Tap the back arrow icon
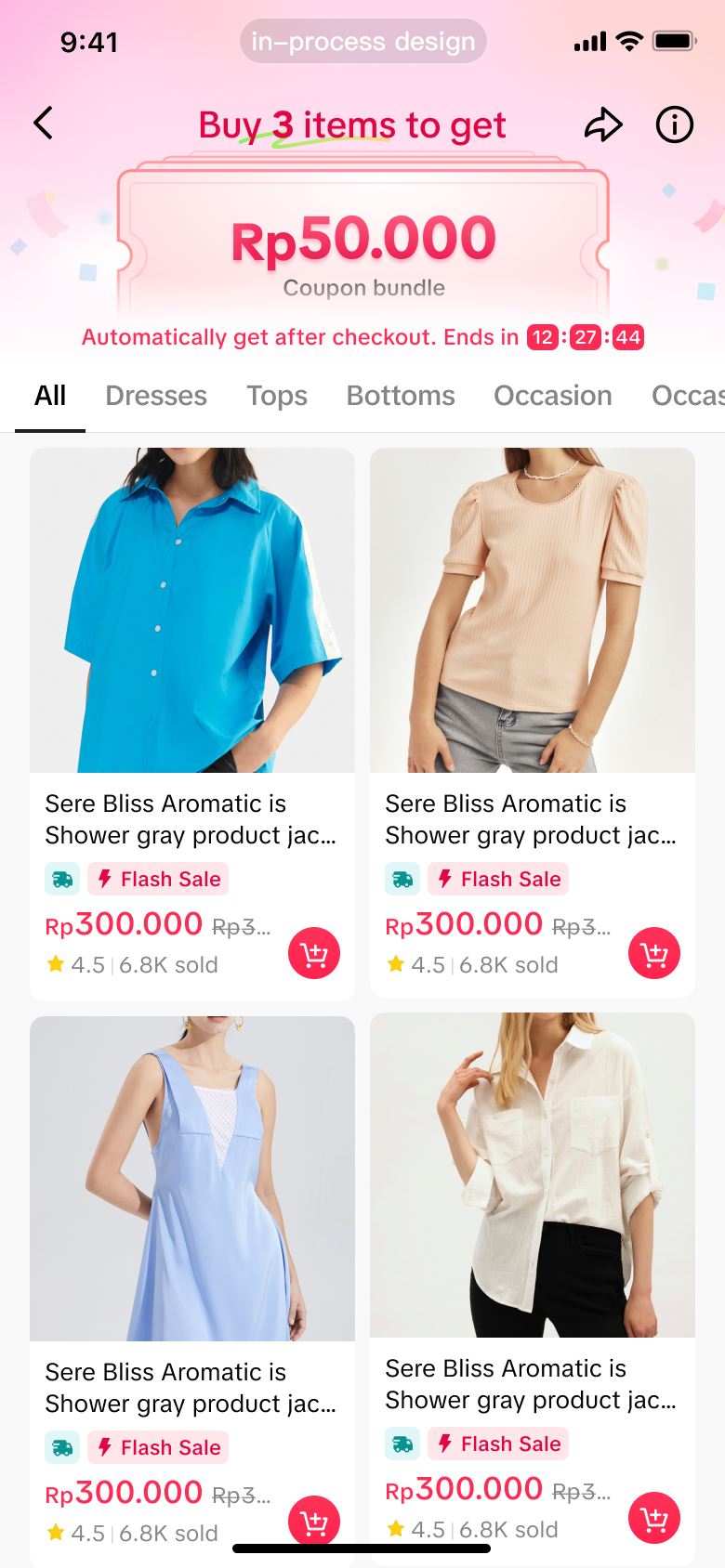The width and height of the screenshot is (725, 1568). pyautogui.click(x=43, y=124)
